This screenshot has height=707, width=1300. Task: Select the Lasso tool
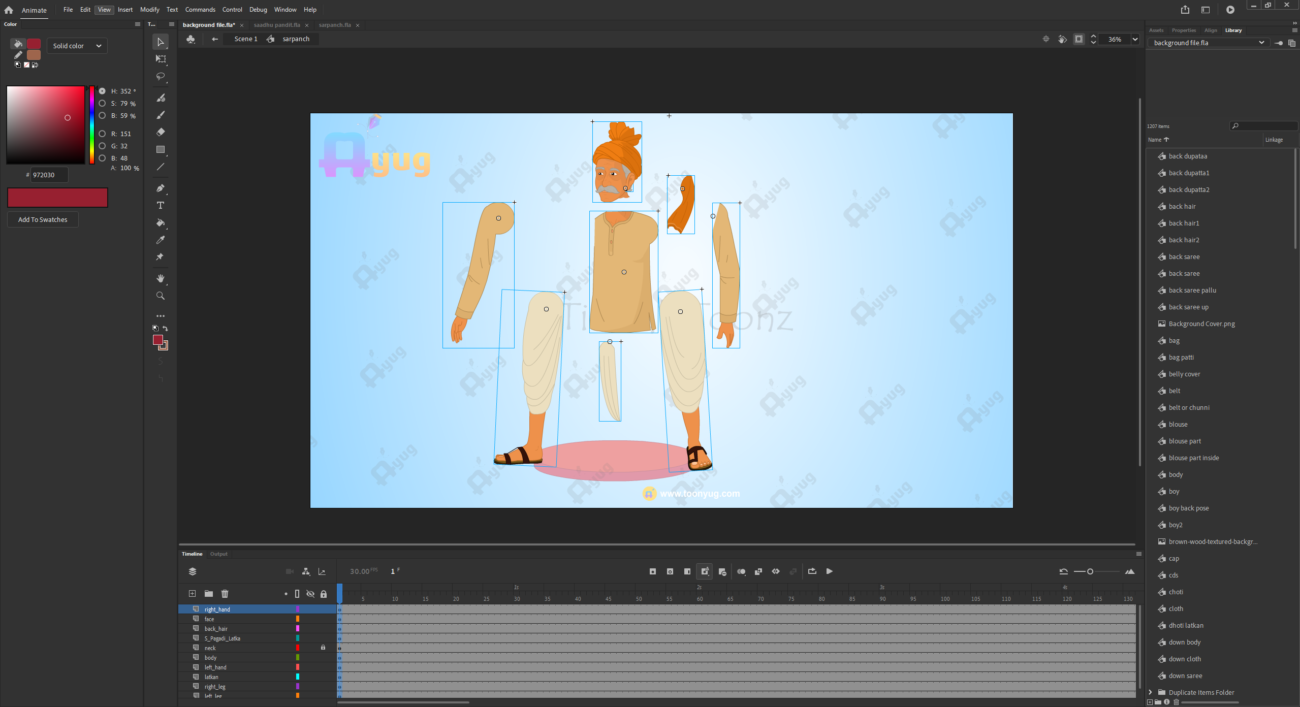pos(161,76)
